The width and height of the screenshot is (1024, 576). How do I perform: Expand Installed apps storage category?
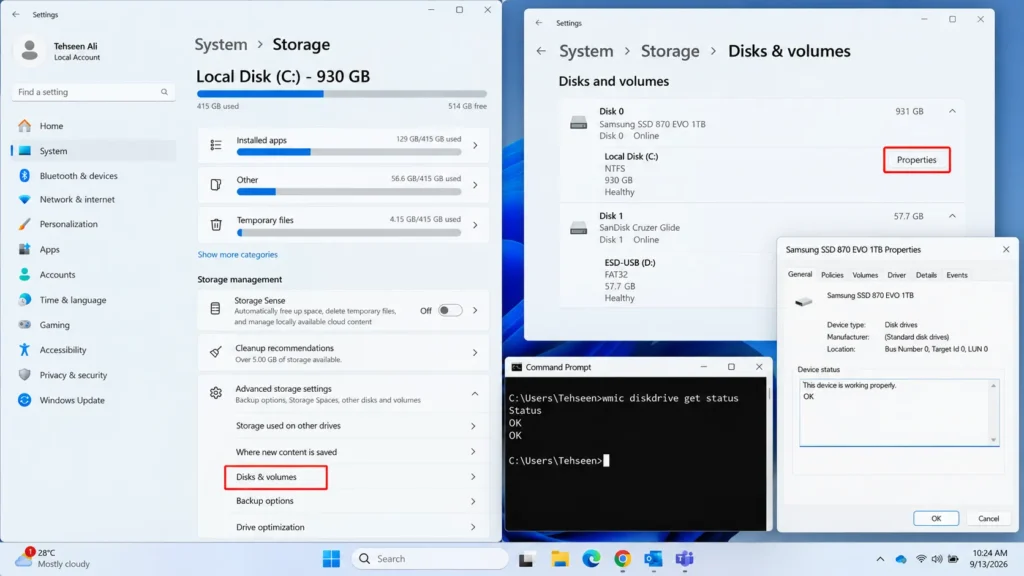click(x=475, y=145)
